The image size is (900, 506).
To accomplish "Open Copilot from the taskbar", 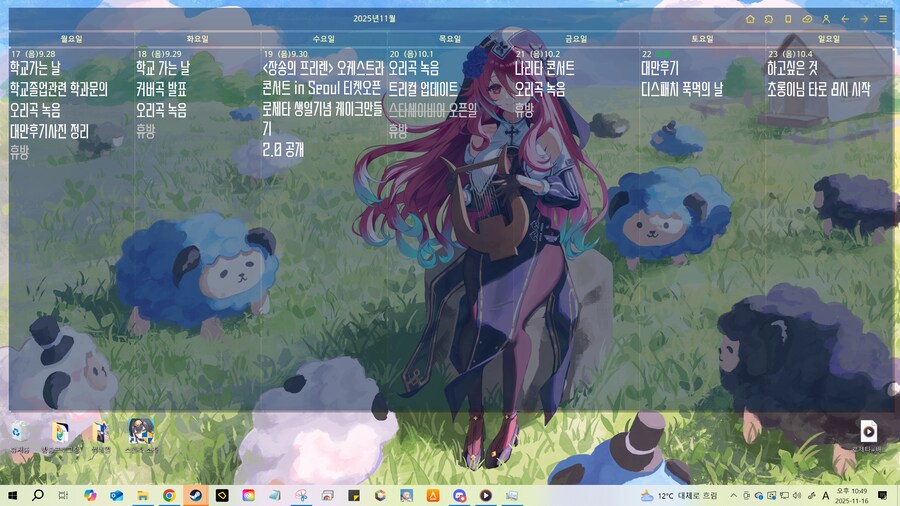I will pos(90,495).
